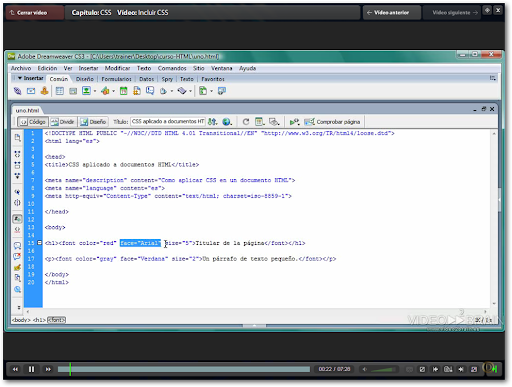Image resolution: width=512 pixels, height=387 pixels.
Task: Switch to Favoritos insert tab
Action: [x=213, y=79]
